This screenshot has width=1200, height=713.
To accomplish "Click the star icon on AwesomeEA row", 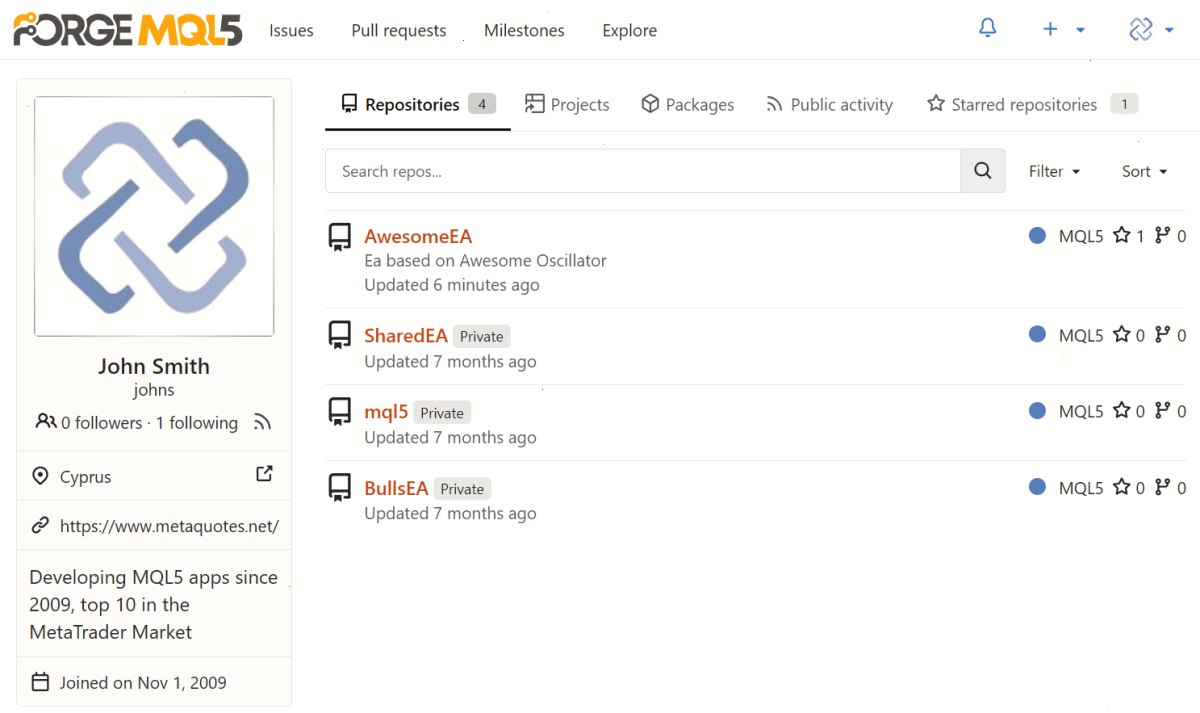I will [x=1122, y=235].
